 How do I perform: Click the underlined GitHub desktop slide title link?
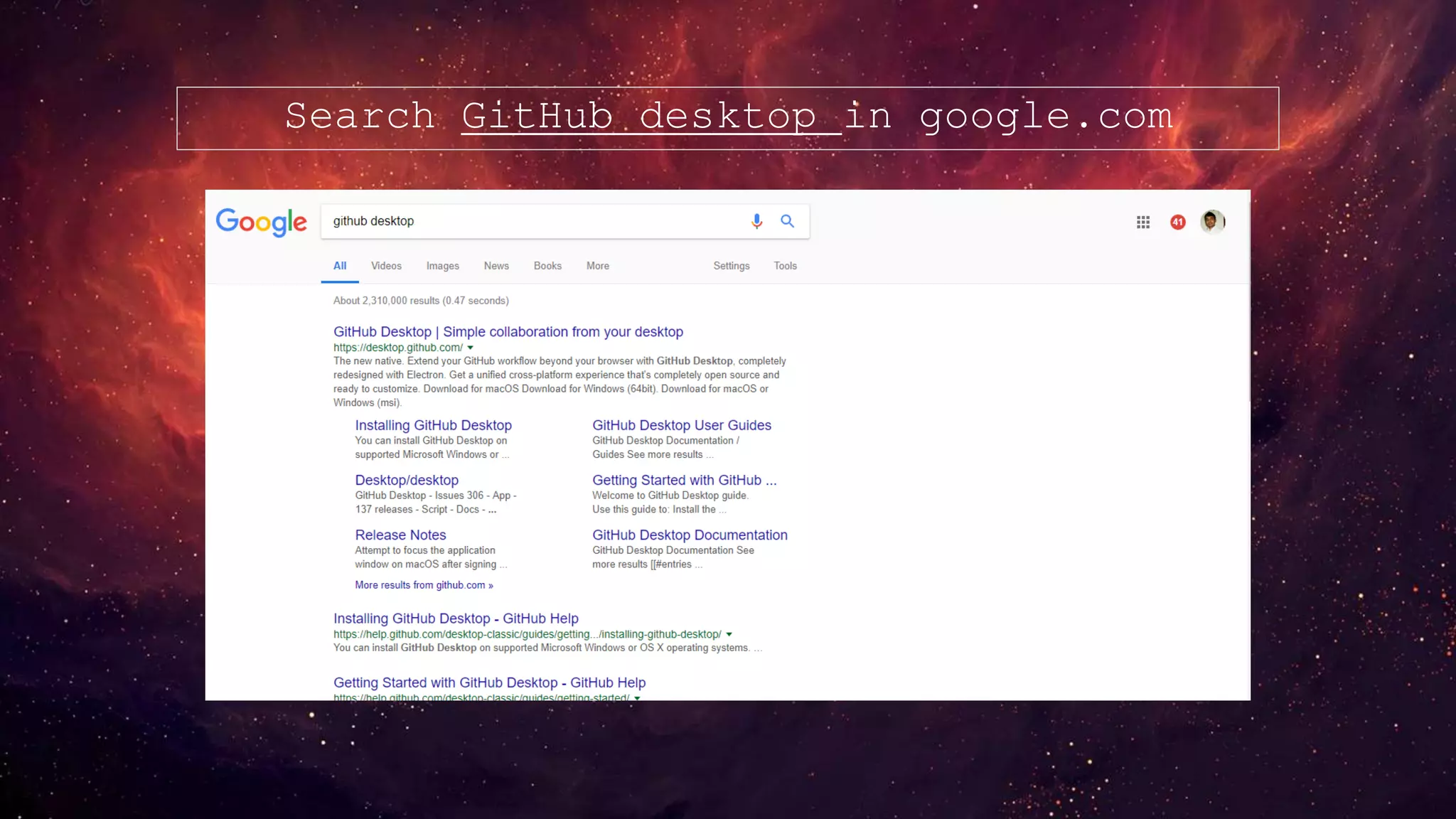(651, 116)
